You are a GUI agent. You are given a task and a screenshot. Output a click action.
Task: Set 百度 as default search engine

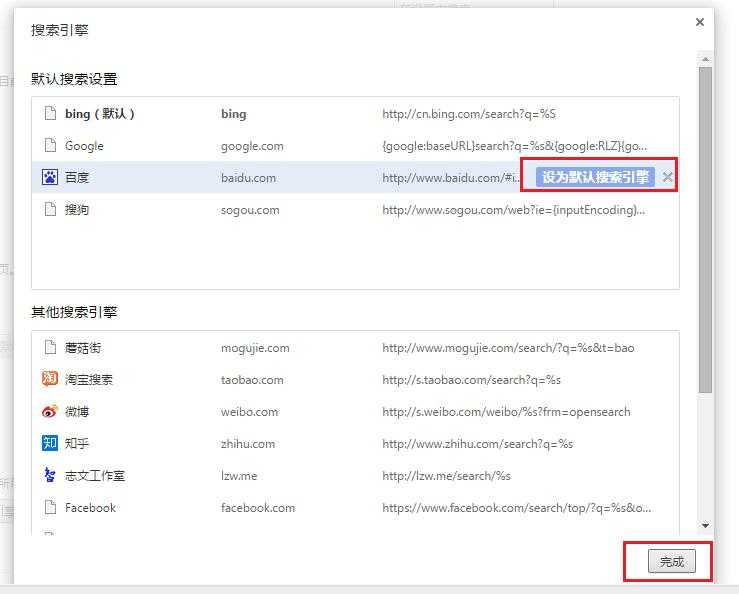pos(595,177)
